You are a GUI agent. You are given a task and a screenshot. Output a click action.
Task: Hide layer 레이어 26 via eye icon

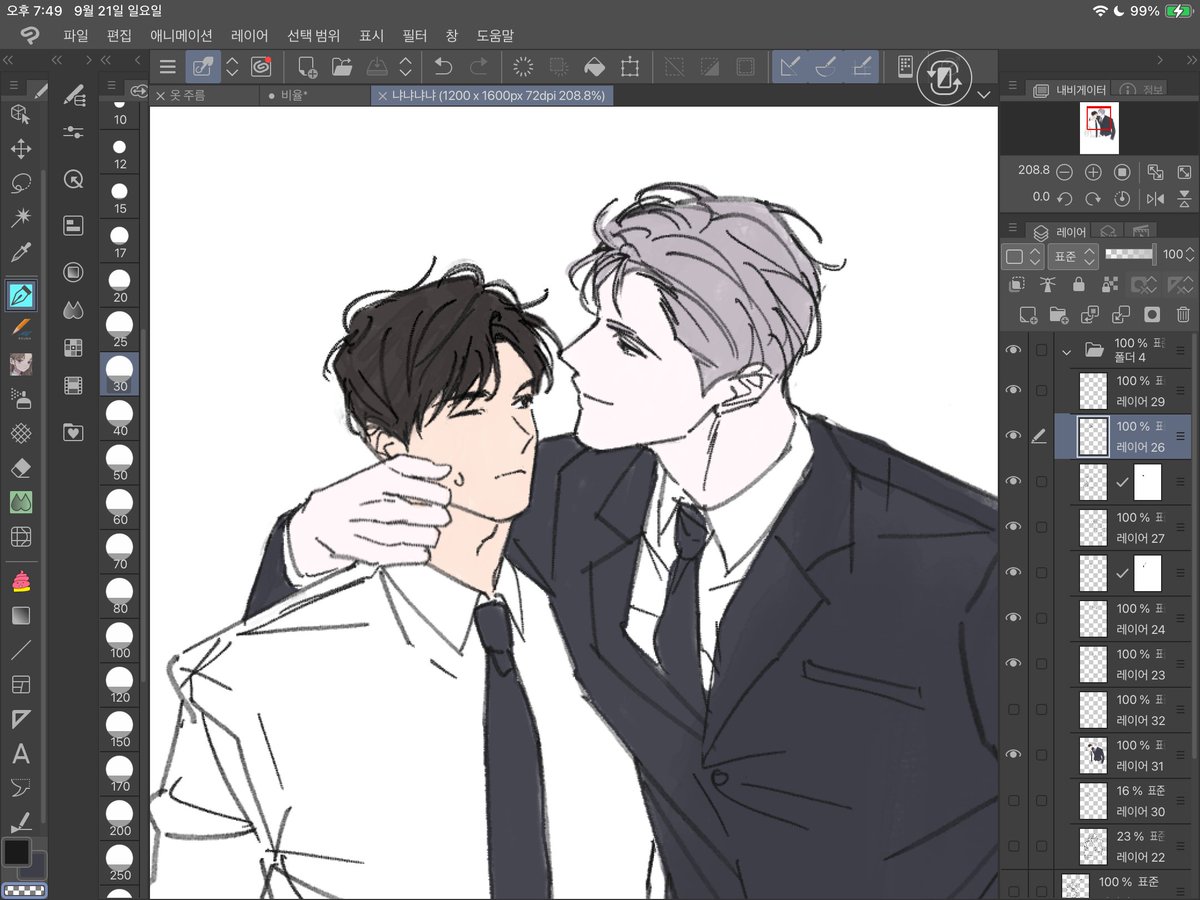pos(1014,435)
